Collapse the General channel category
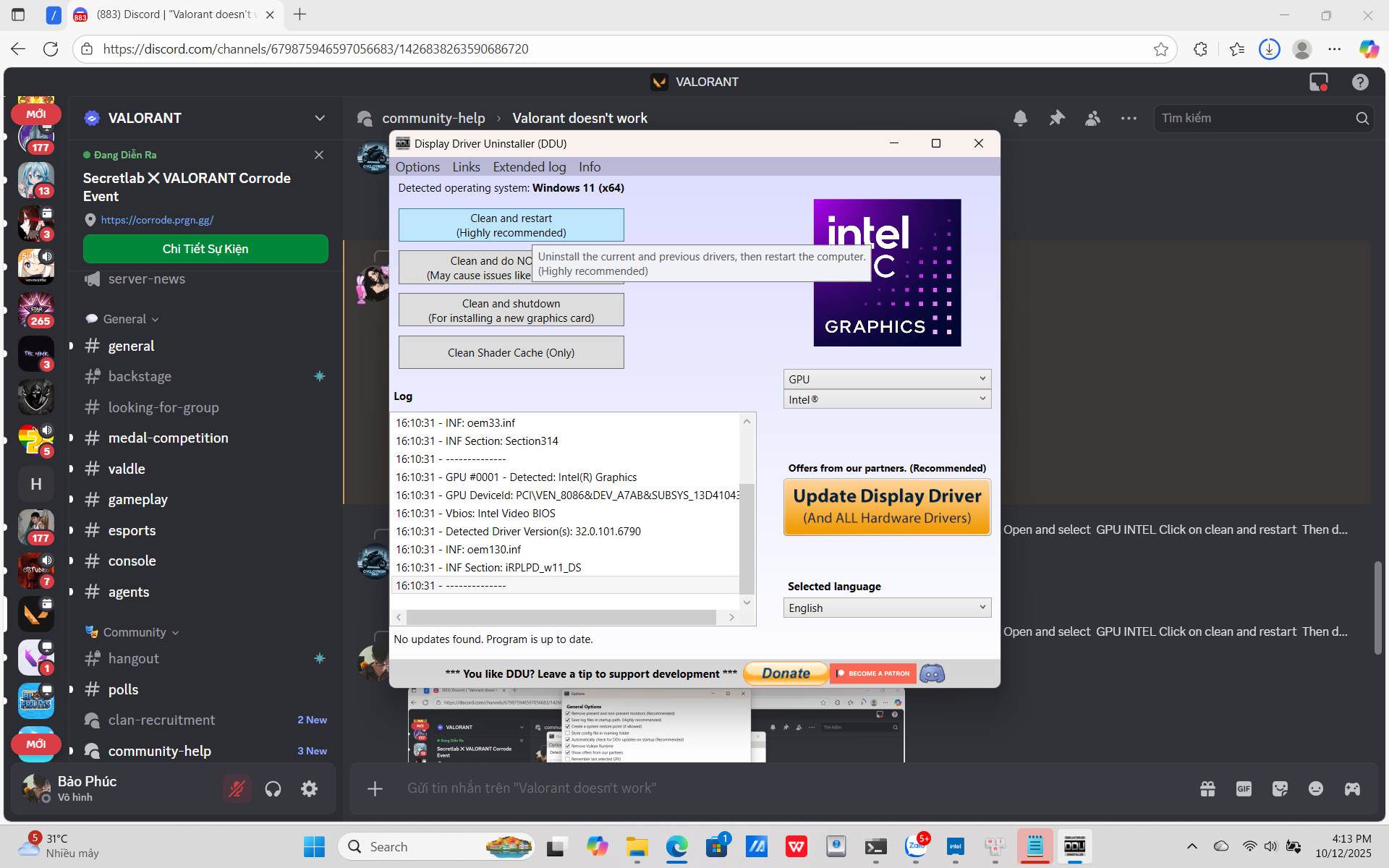Viewport: 1389px width, 868px height. (x=124, y=319)
